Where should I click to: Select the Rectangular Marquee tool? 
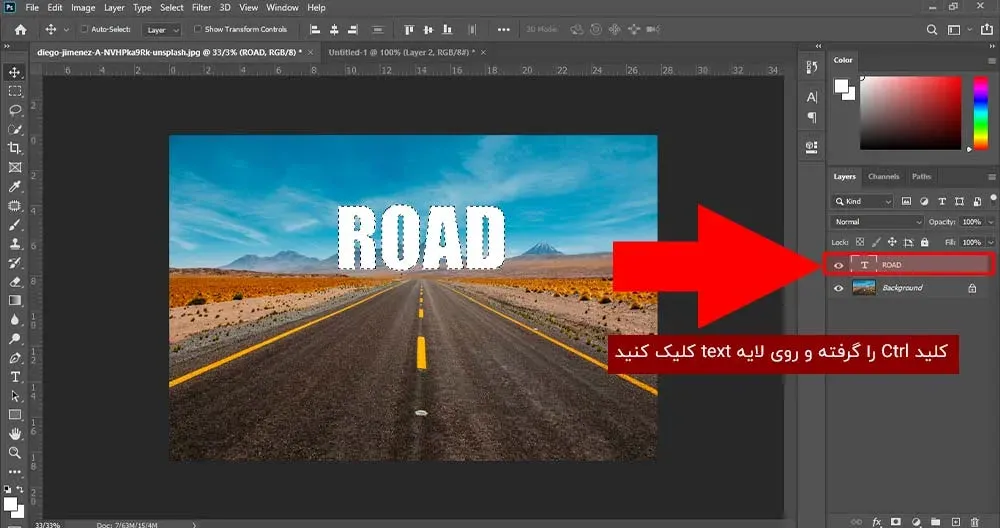pos(15,91)
